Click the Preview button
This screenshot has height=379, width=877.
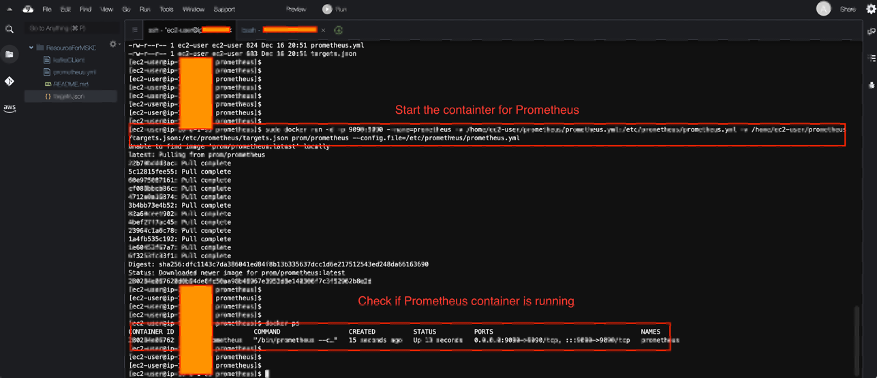[x=296, y=10]
